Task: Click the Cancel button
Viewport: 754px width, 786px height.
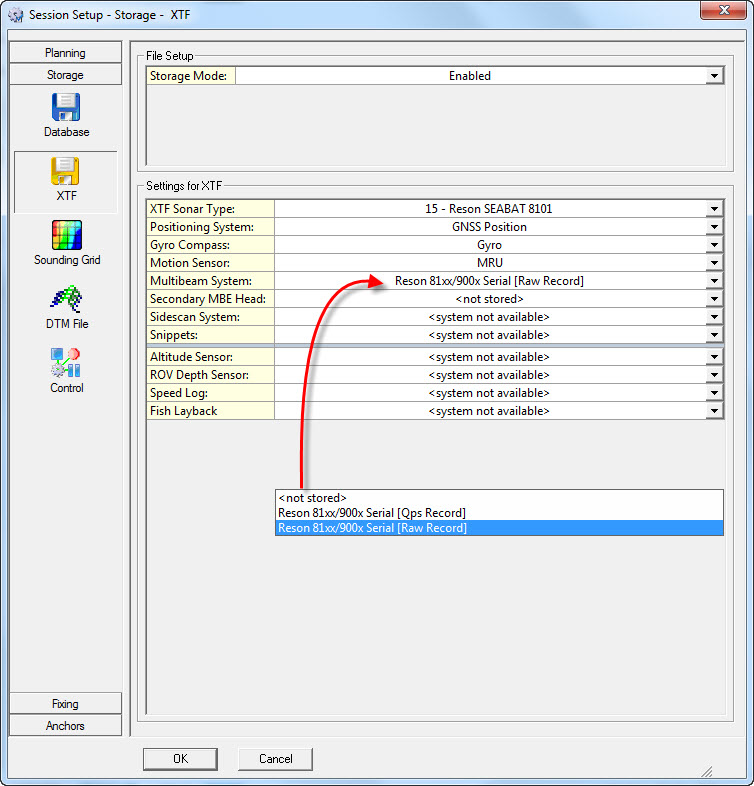Action: pos(275,759)
